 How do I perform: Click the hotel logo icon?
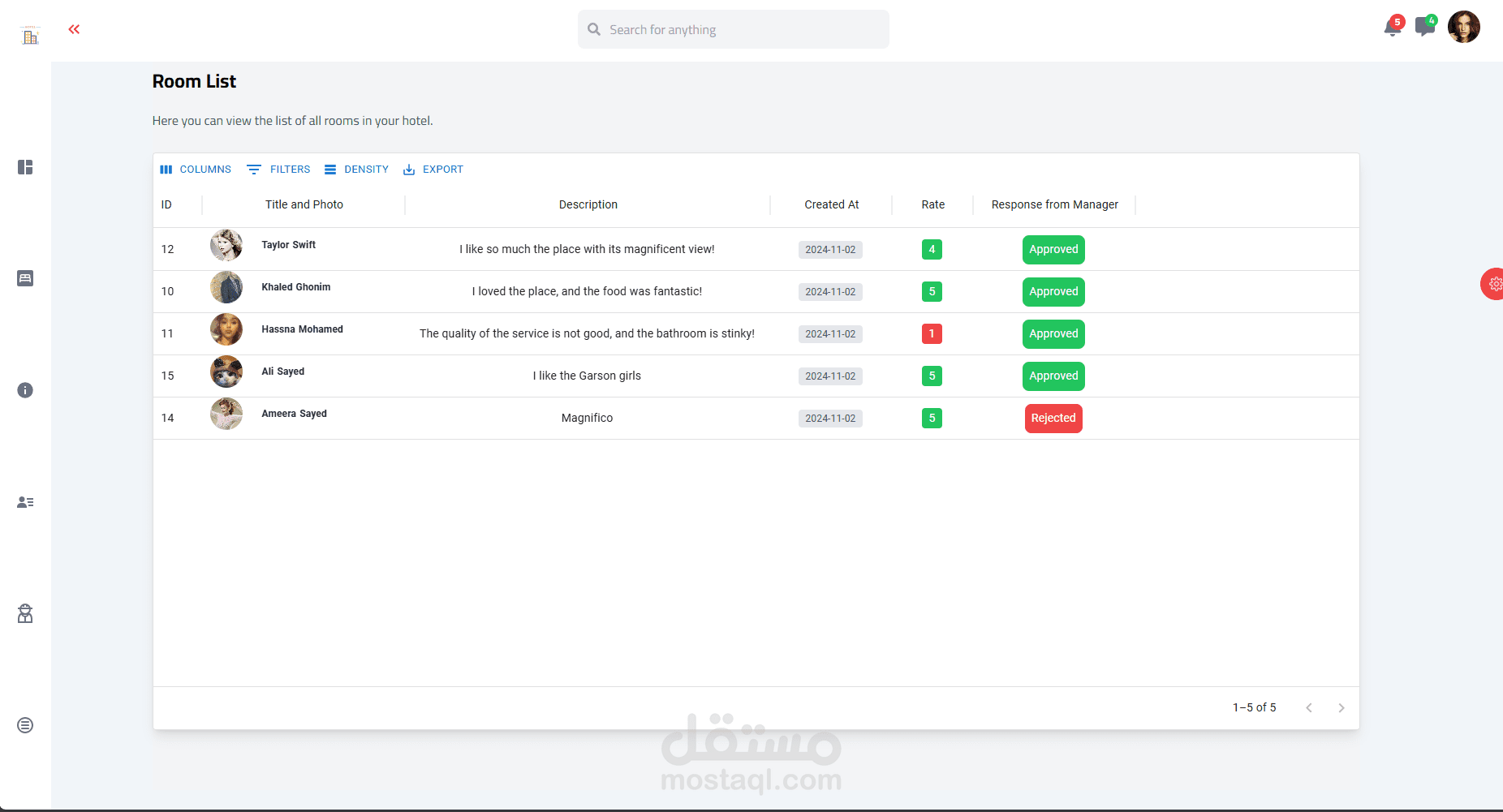coord(30,35)
